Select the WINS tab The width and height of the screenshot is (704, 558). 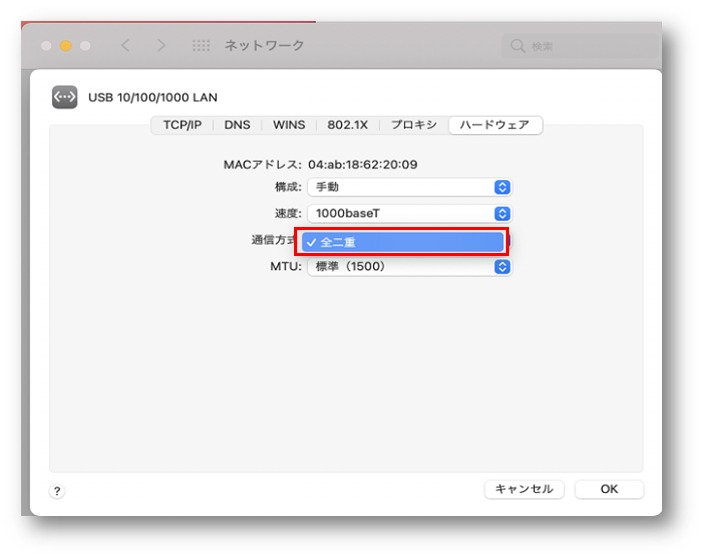(289, 125)
